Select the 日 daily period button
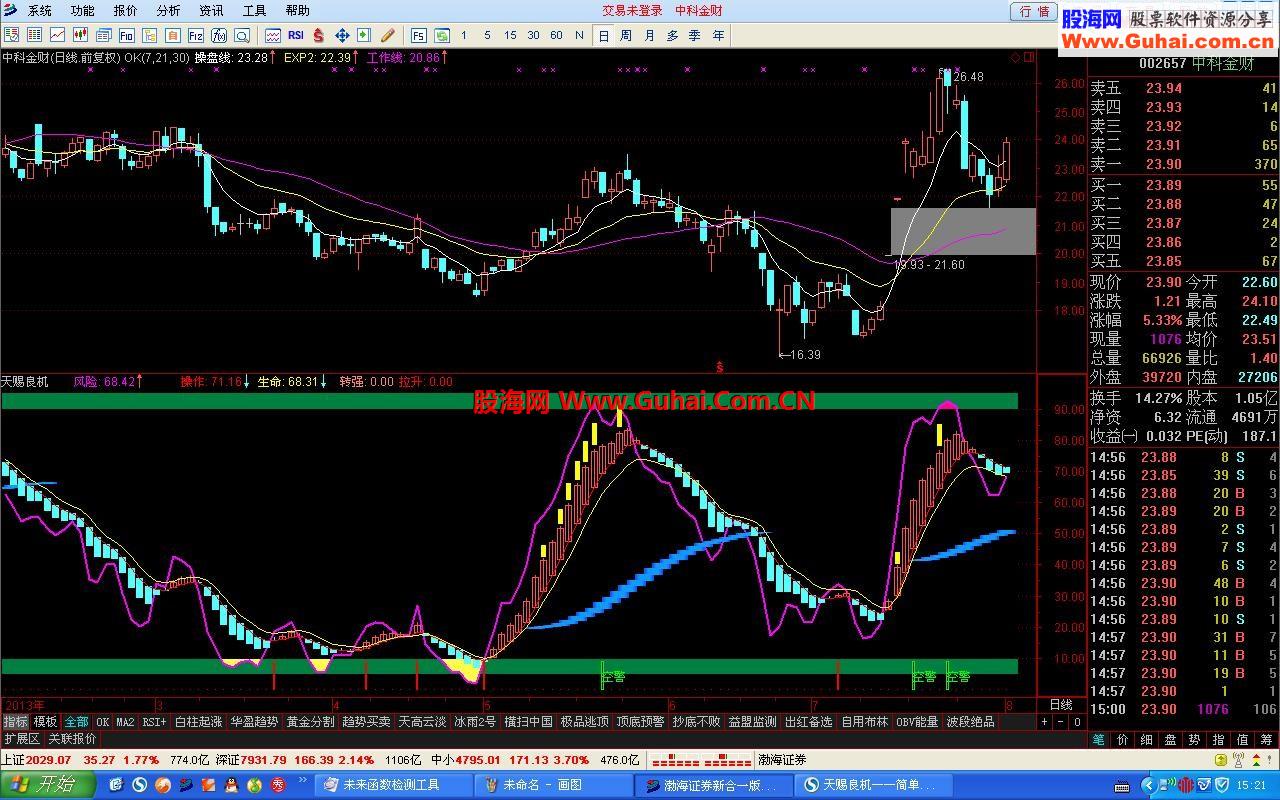The image size is (1280, 800). click(604, 35)
